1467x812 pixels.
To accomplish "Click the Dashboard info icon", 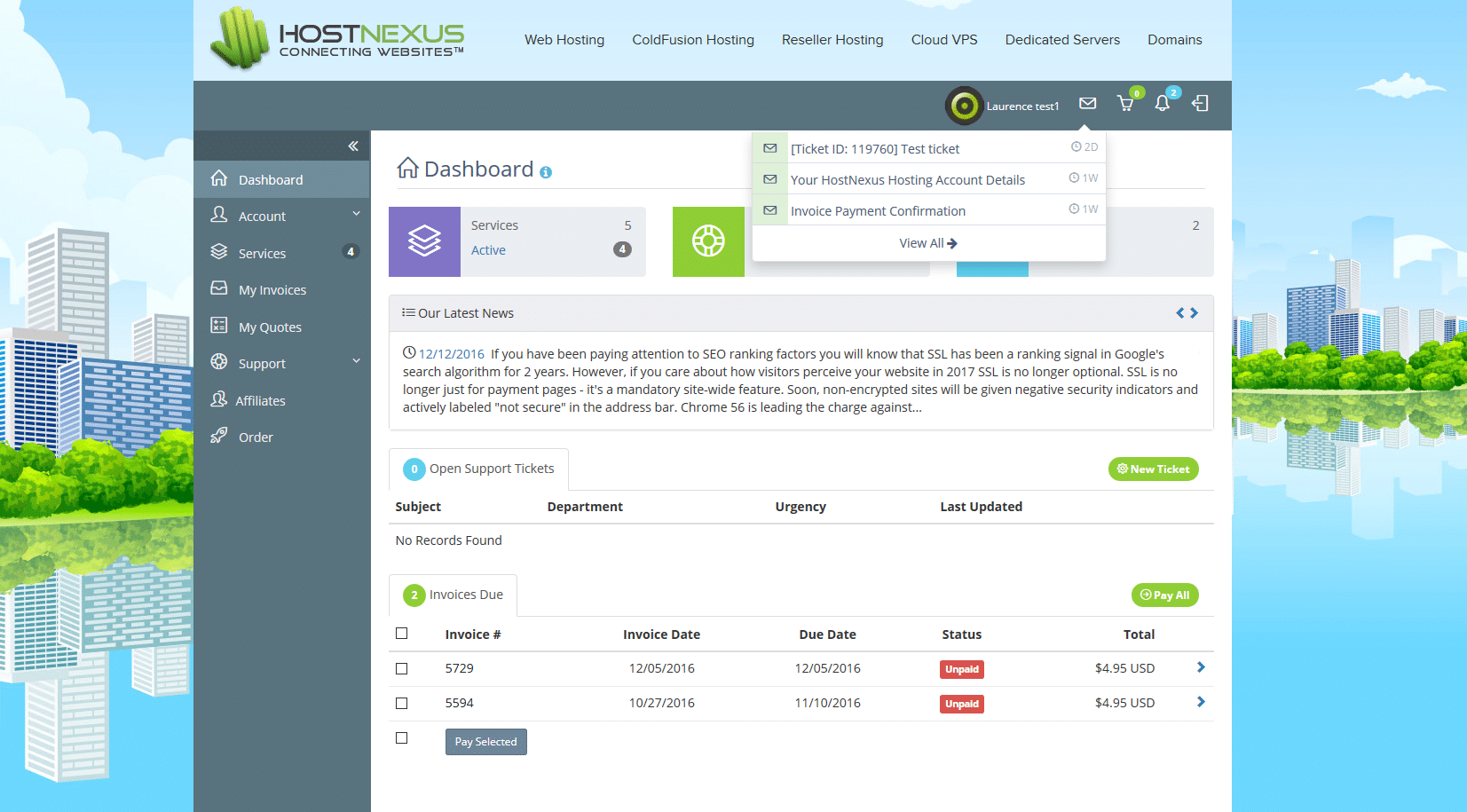I will point(546,172).
